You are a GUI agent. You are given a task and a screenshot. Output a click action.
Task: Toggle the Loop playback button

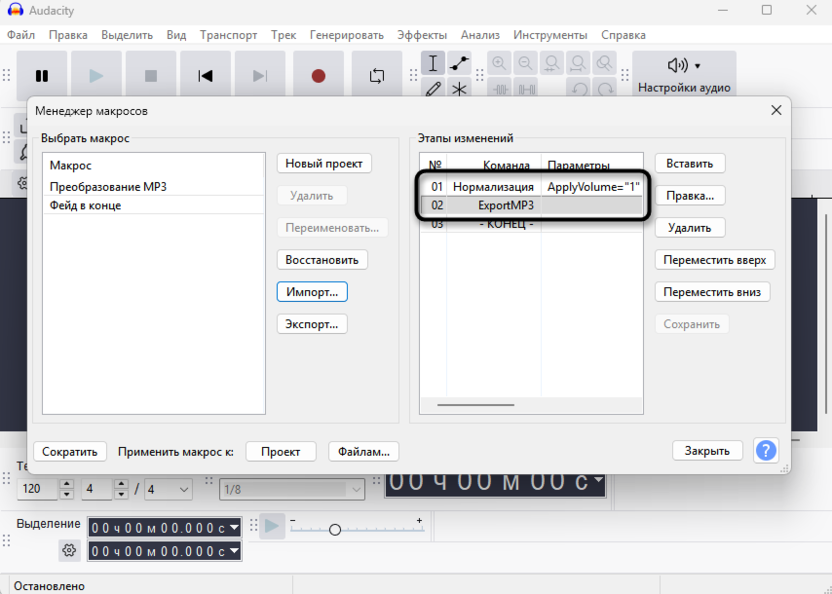pos(377,76)
